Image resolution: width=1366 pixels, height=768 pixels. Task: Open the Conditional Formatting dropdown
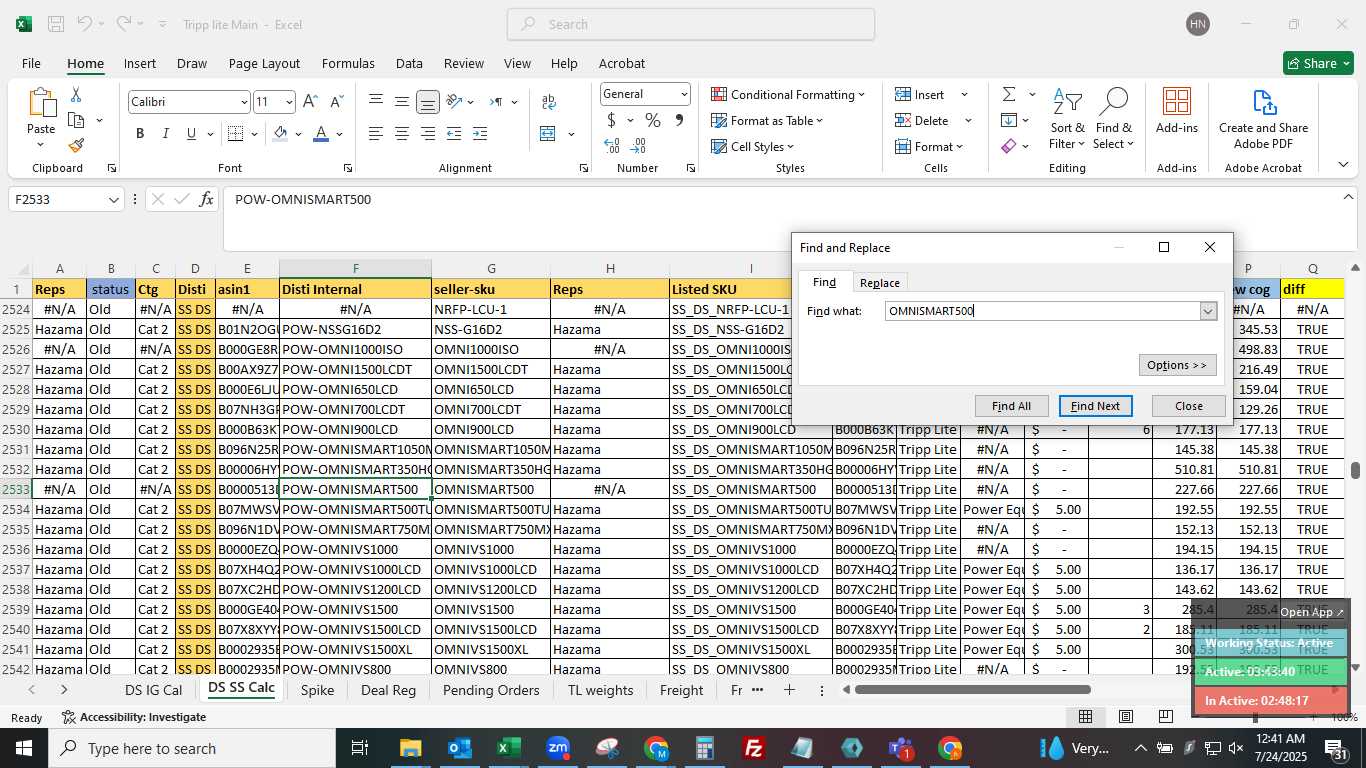(x=788, y=94)
